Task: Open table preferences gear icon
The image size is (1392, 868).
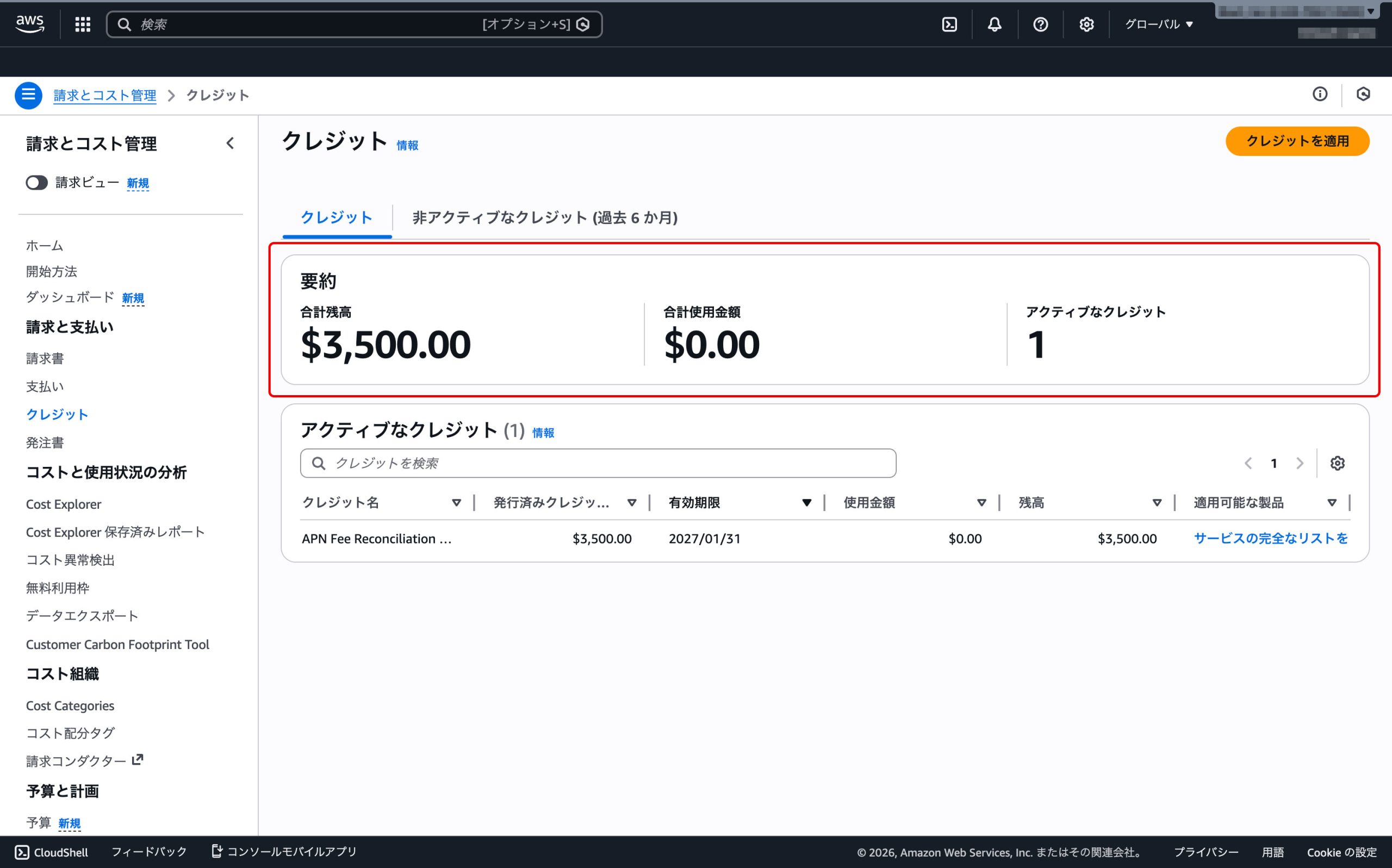Action: pos(1338,463)
